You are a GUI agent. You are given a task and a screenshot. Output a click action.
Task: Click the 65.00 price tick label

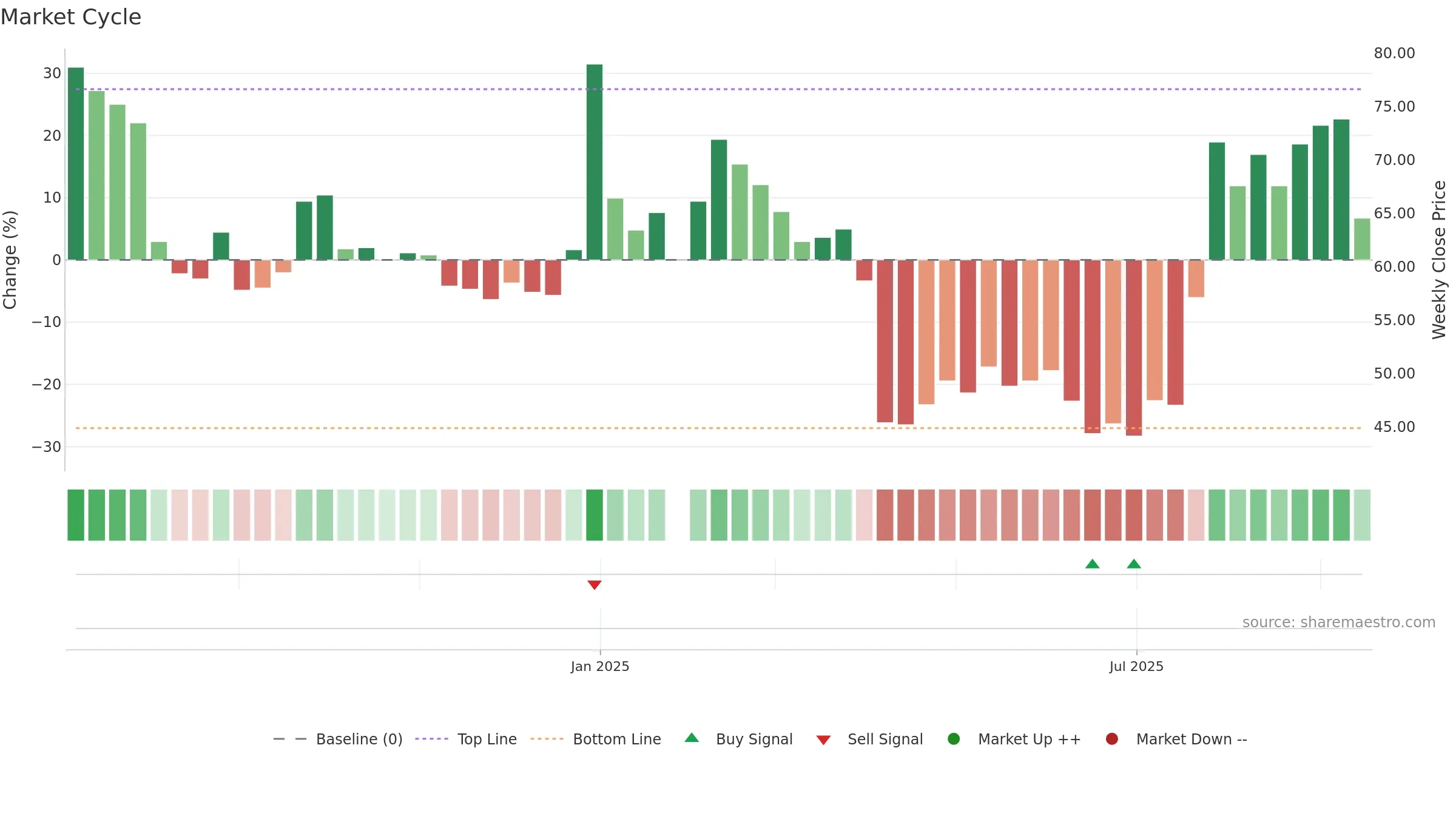[x=1394, y=214]
